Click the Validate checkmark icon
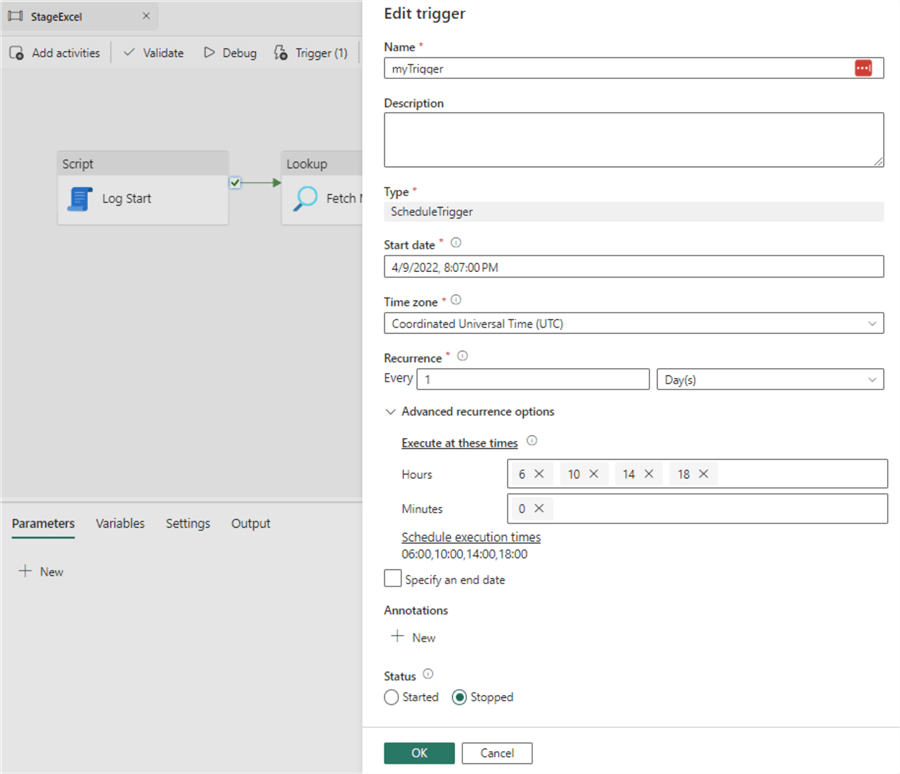The width and height of the screenshot is (900, 774). point(130,52)
